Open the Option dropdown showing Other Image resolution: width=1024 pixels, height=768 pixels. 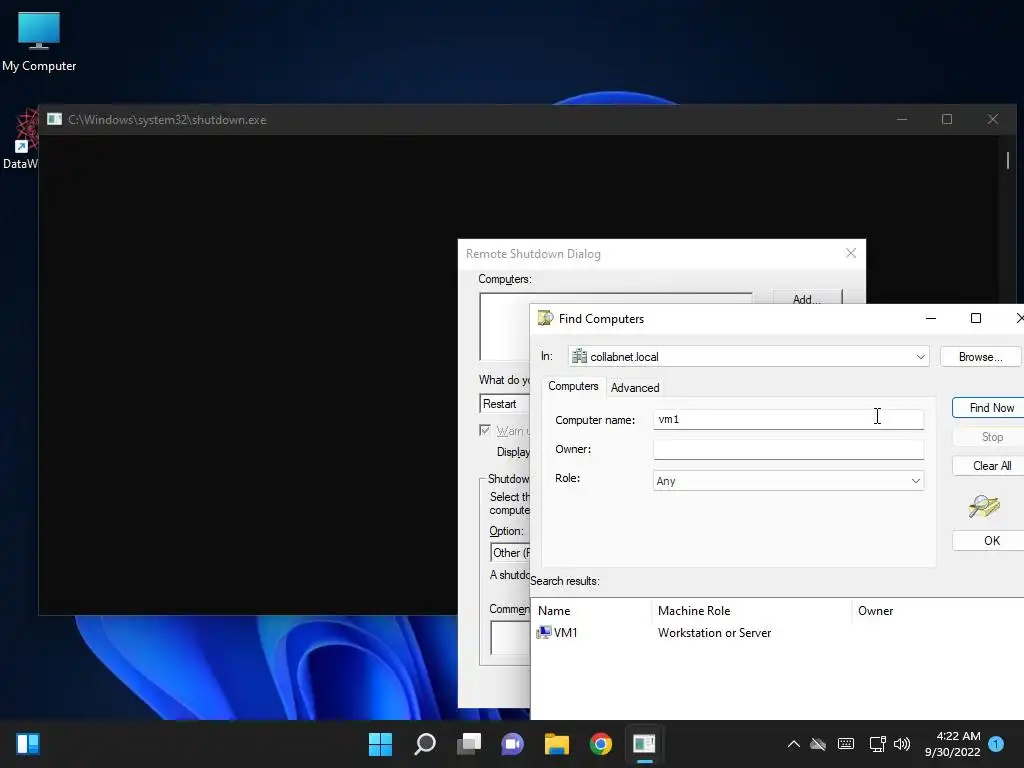[510, 552]
